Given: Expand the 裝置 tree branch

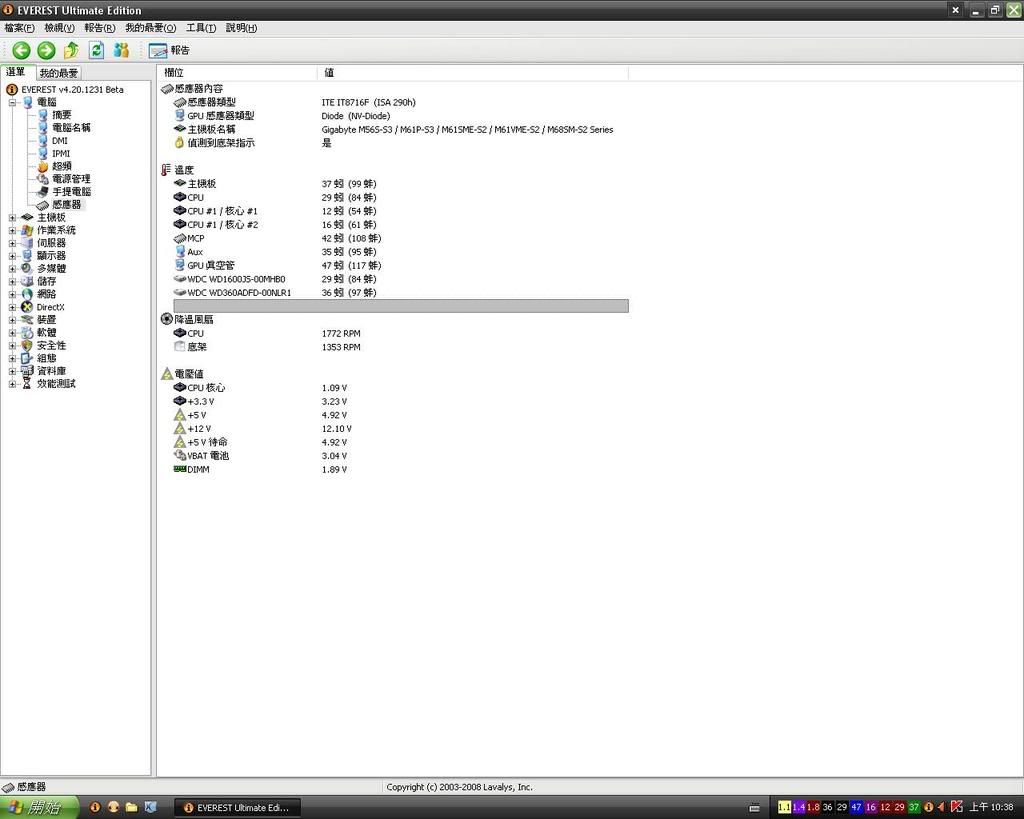Looking at the screenshot, I should tap(12, 320).
